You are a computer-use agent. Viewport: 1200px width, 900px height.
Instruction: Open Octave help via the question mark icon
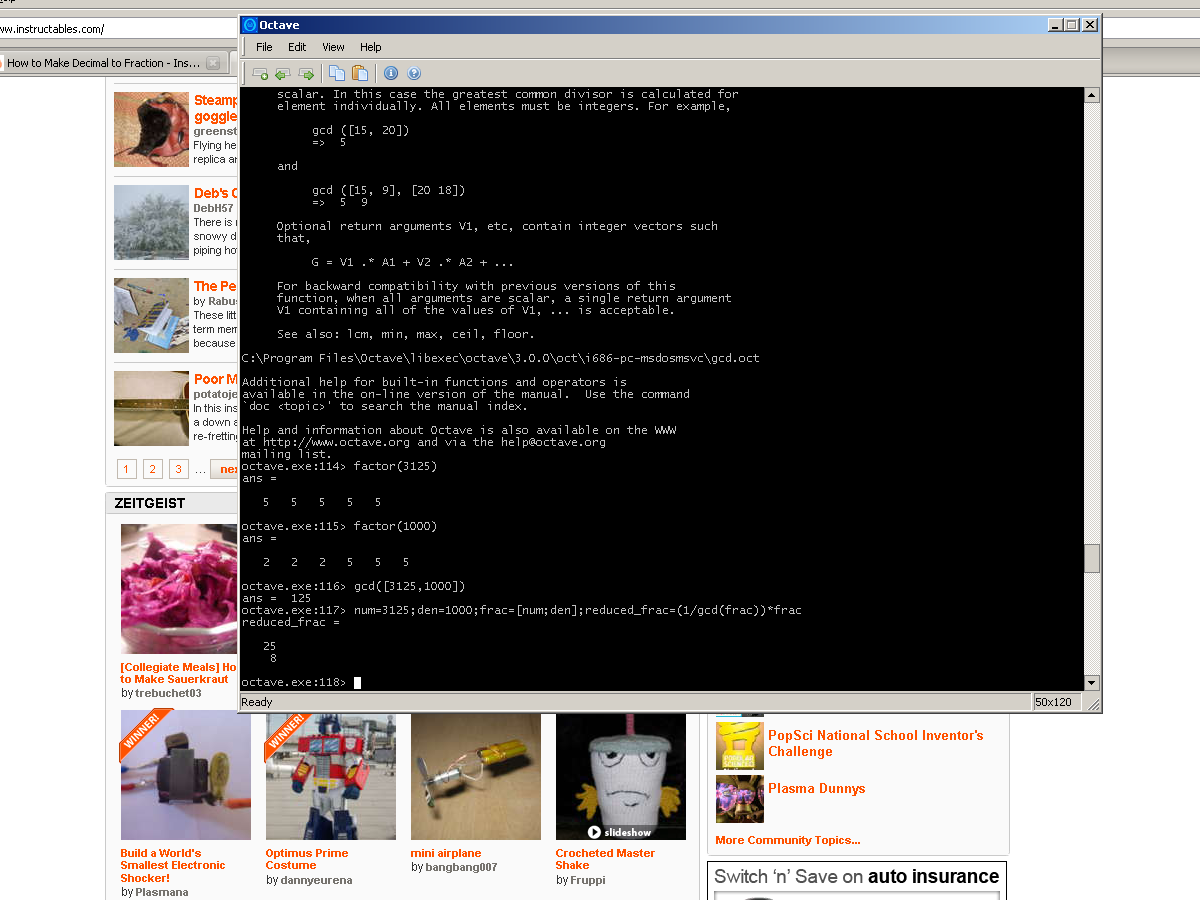click(414, 73)
